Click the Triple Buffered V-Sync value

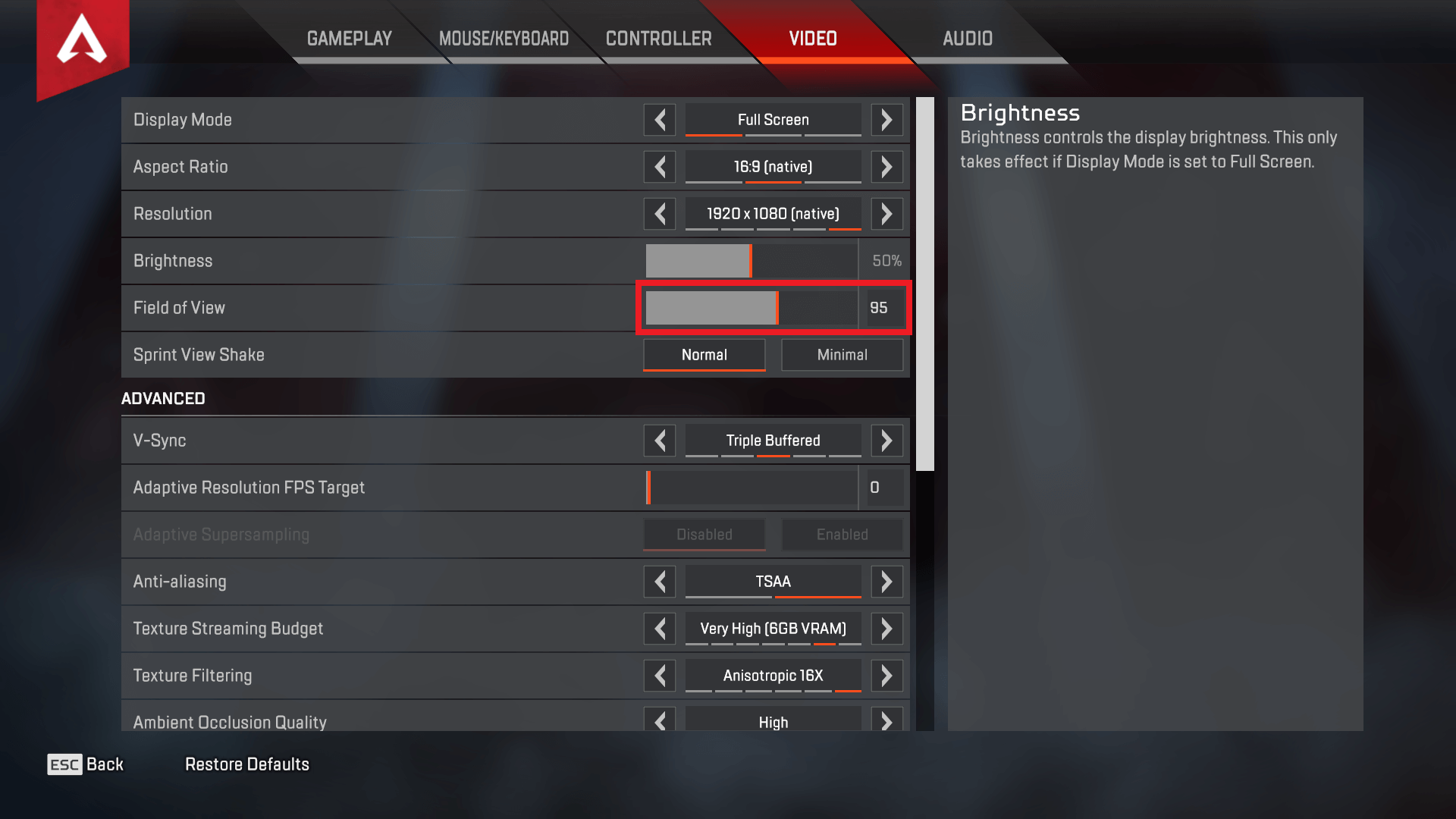click(773, 441)
